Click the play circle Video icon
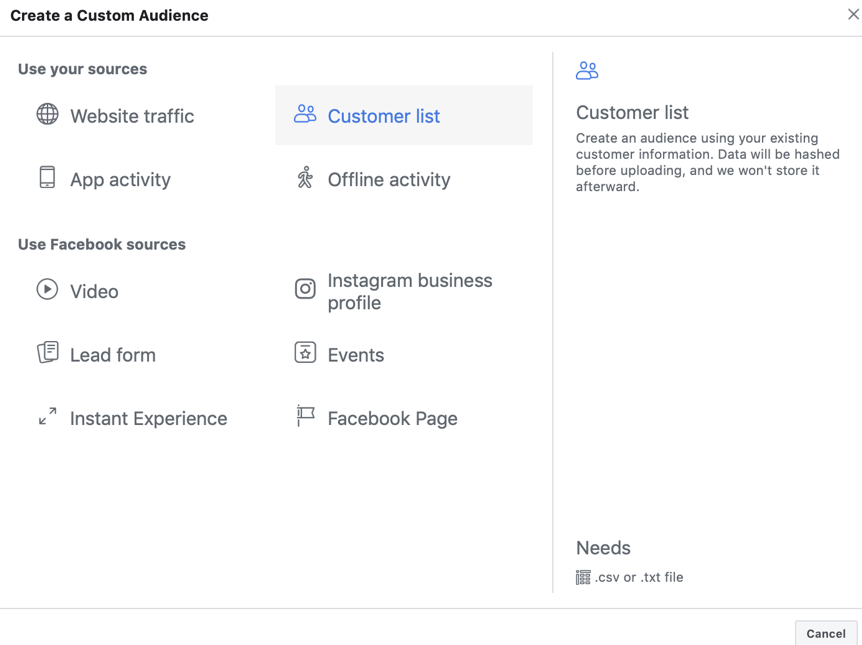862x645 pixels. click(x=47, y=289)
